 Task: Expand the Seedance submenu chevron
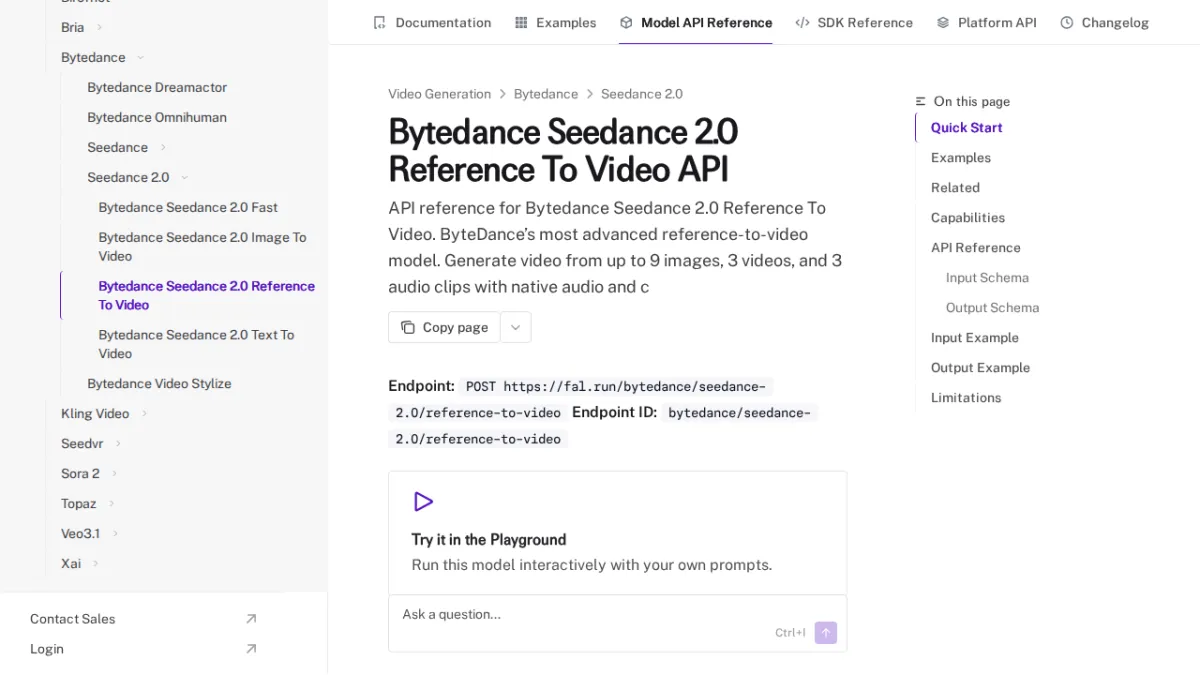[161, 147]
